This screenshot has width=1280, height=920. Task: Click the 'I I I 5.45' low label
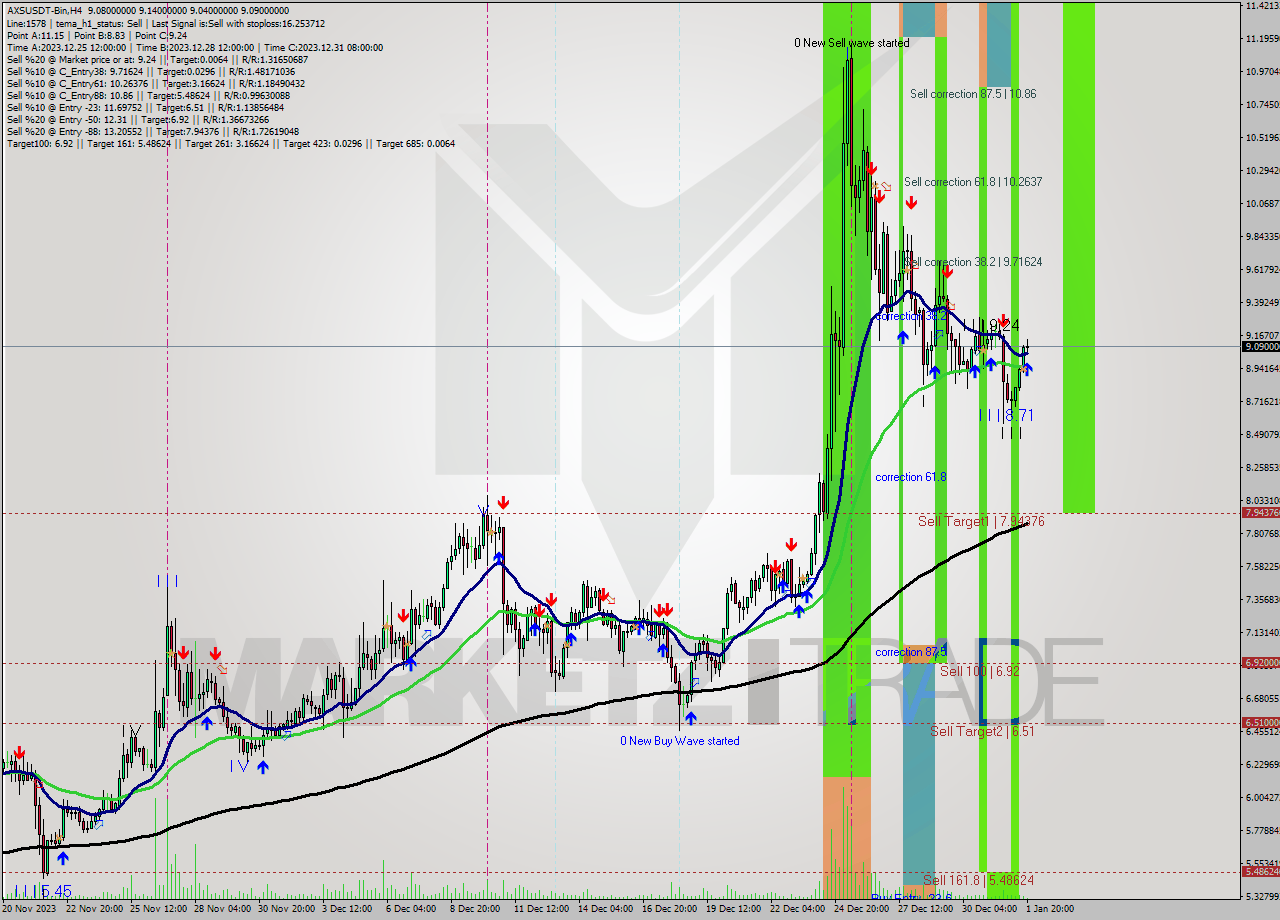[x=43, y=891]
